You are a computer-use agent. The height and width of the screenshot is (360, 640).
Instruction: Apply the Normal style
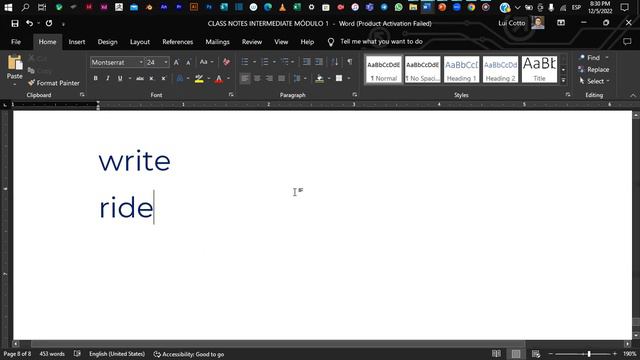tap(383, 69)
